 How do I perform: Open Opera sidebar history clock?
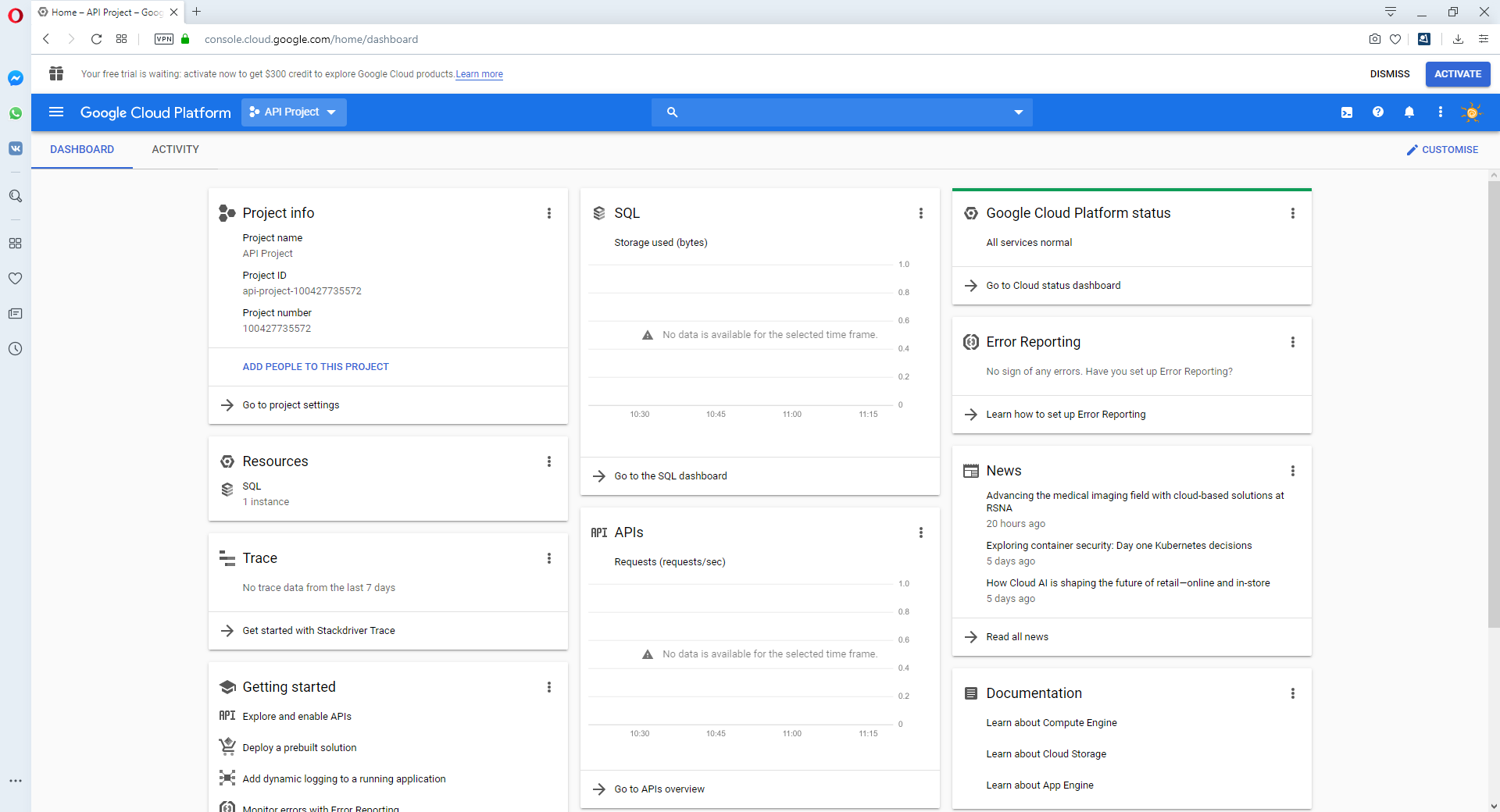tap(16, 349)
